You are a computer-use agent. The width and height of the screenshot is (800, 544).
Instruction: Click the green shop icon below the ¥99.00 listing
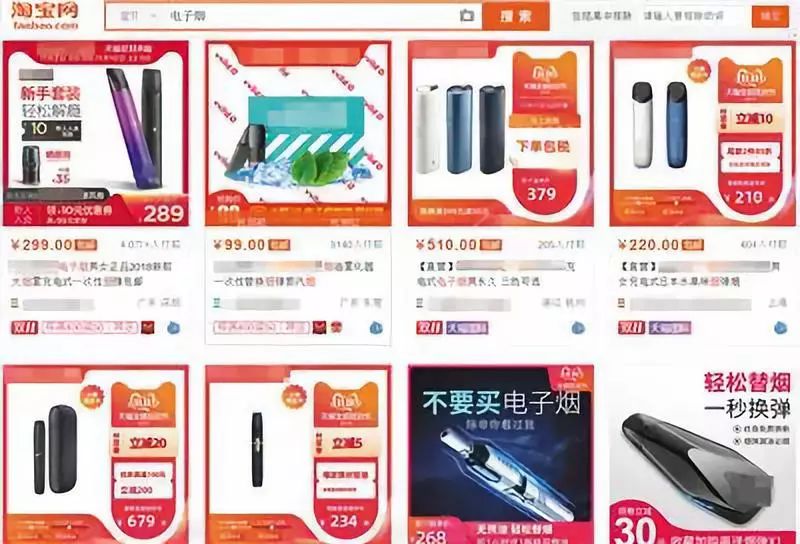click(217, 303)
